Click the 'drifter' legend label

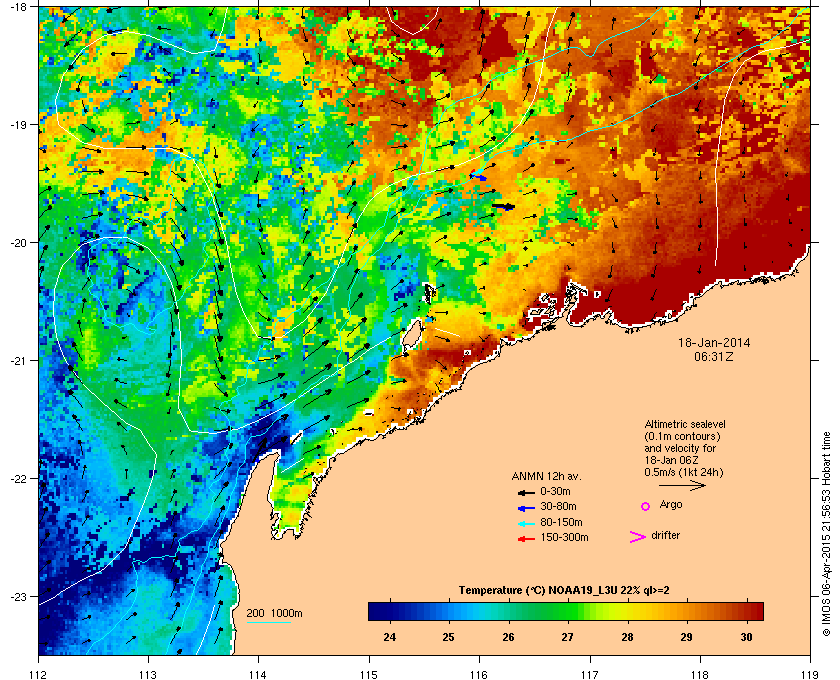coord(666,535)
